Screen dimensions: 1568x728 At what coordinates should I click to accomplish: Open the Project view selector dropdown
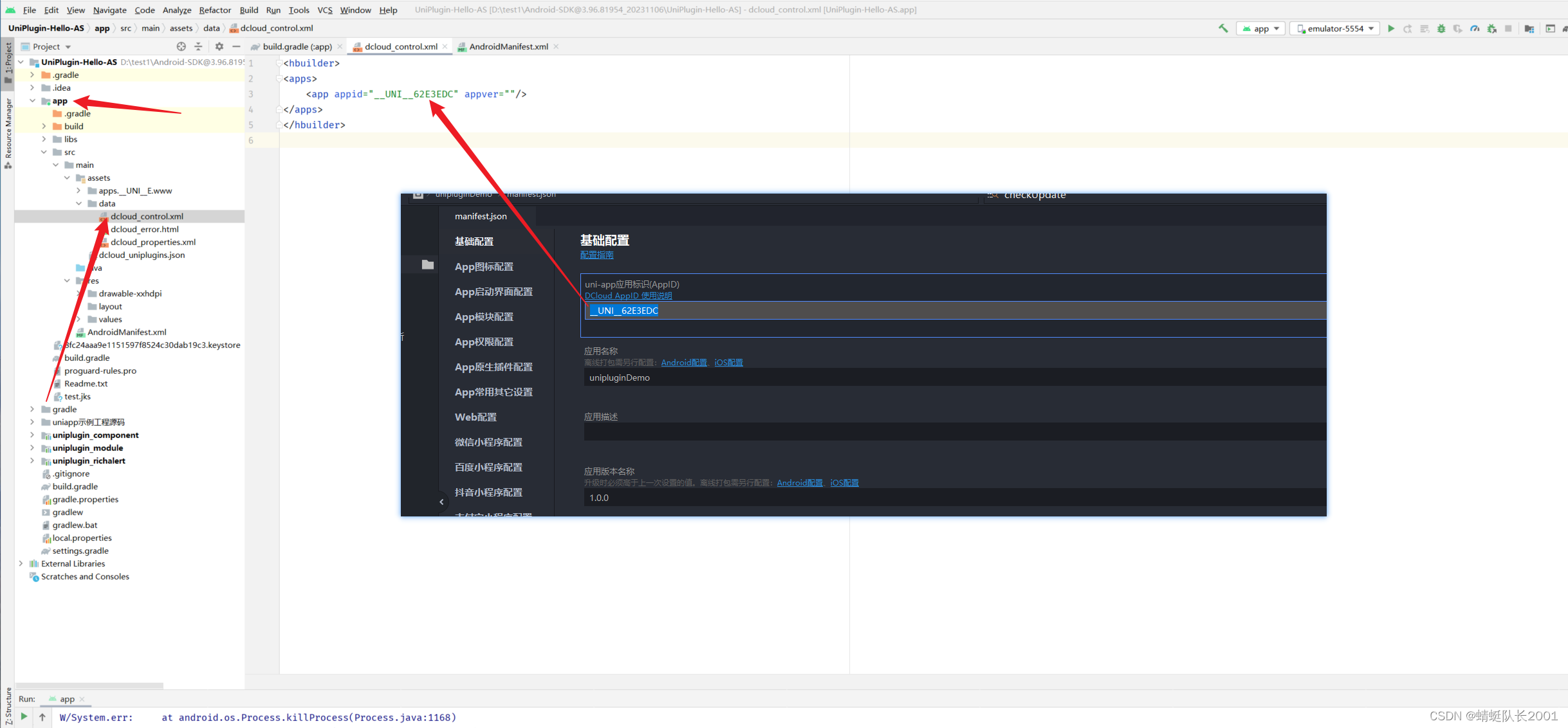[x=46, y=46]
